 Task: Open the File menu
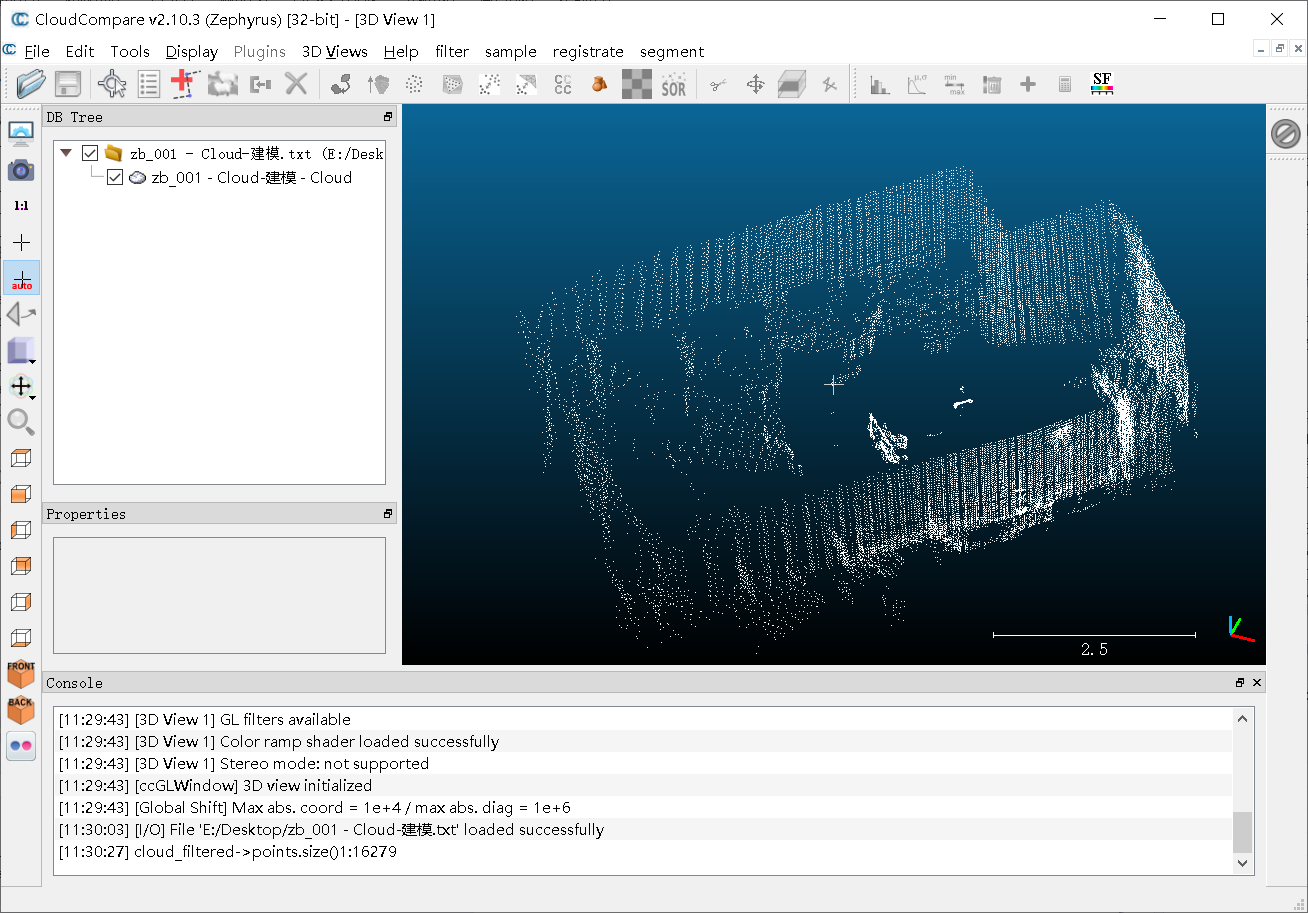[x=37, y=51]
